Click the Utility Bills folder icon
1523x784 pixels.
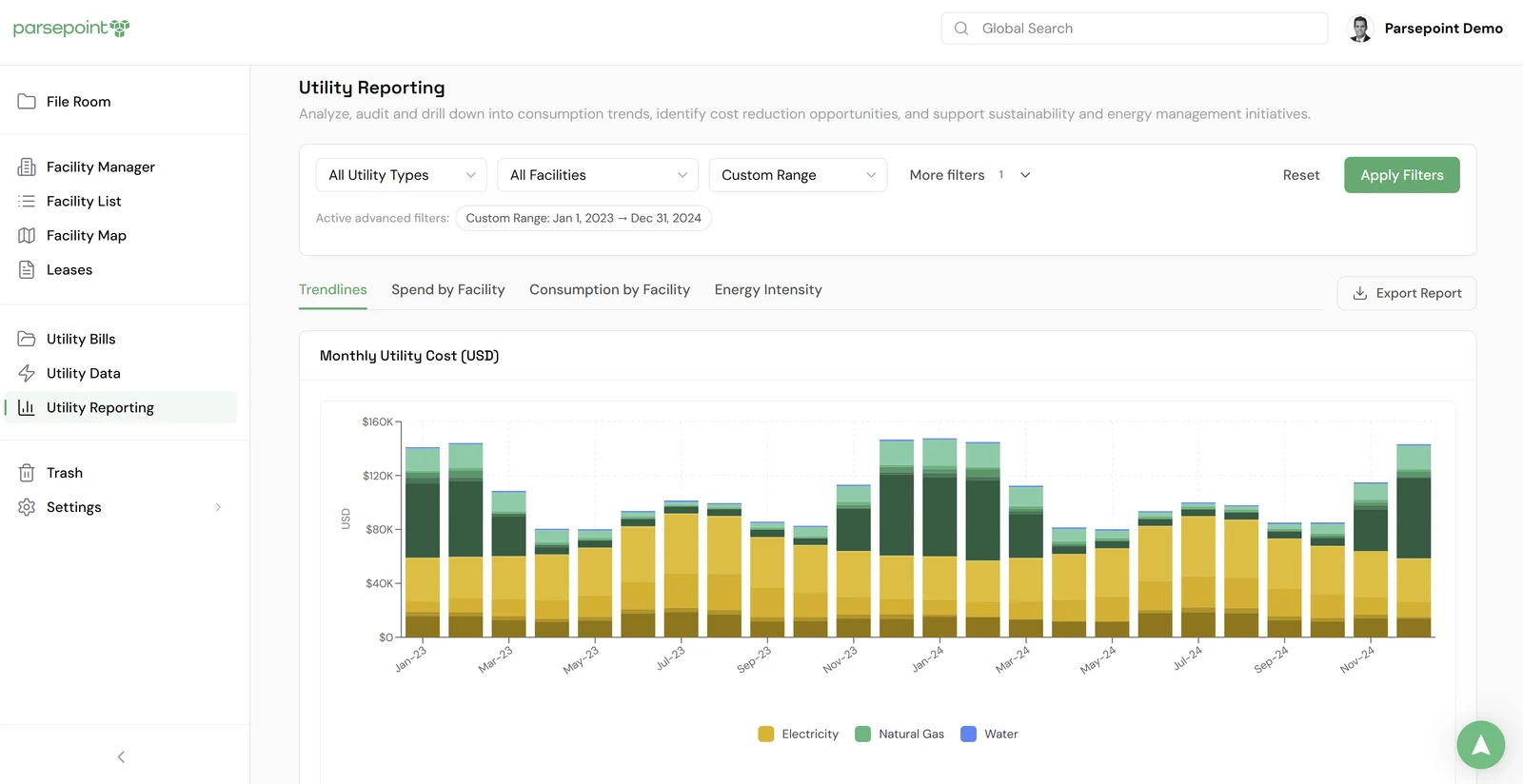click(27, 339)
